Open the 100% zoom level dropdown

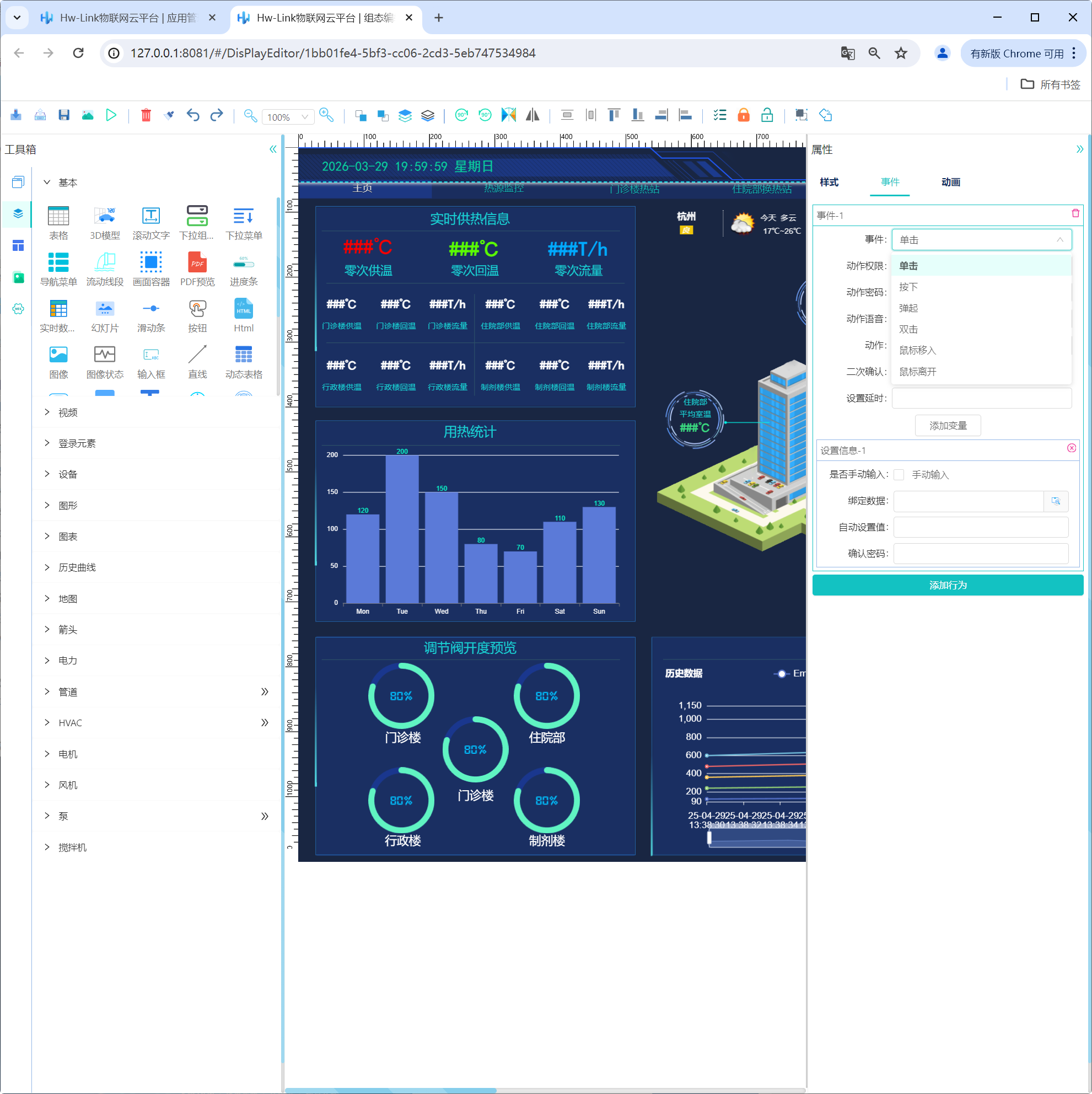click(288, 117)
